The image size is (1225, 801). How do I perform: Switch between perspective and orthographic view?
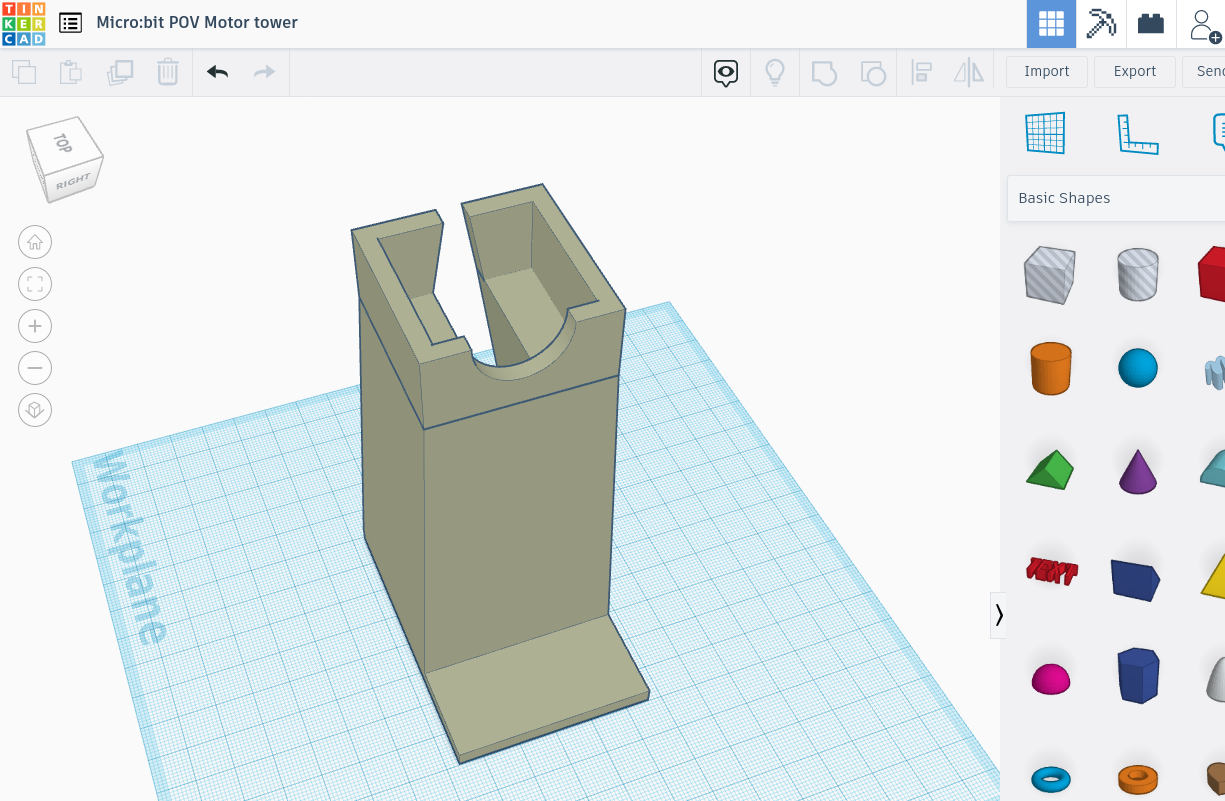35,410
